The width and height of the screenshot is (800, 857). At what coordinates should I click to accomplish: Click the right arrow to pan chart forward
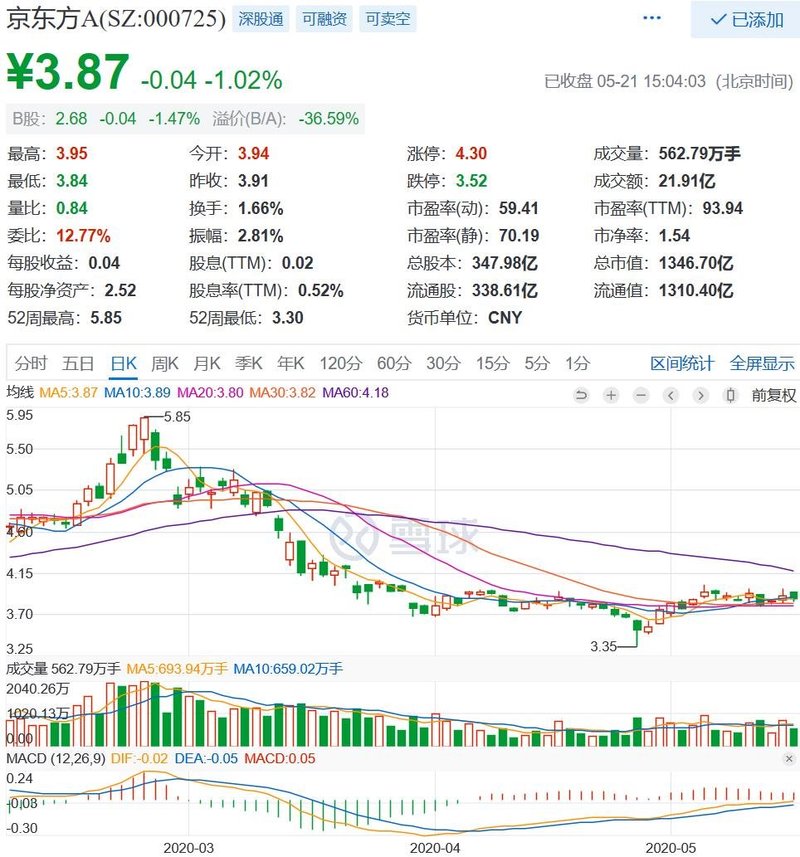[701, 396]
